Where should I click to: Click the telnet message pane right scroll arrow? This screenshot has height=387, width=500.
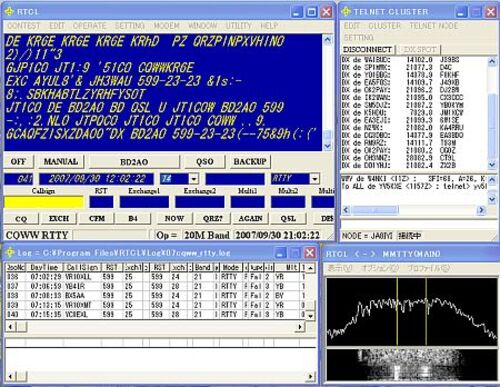(481, 210)
